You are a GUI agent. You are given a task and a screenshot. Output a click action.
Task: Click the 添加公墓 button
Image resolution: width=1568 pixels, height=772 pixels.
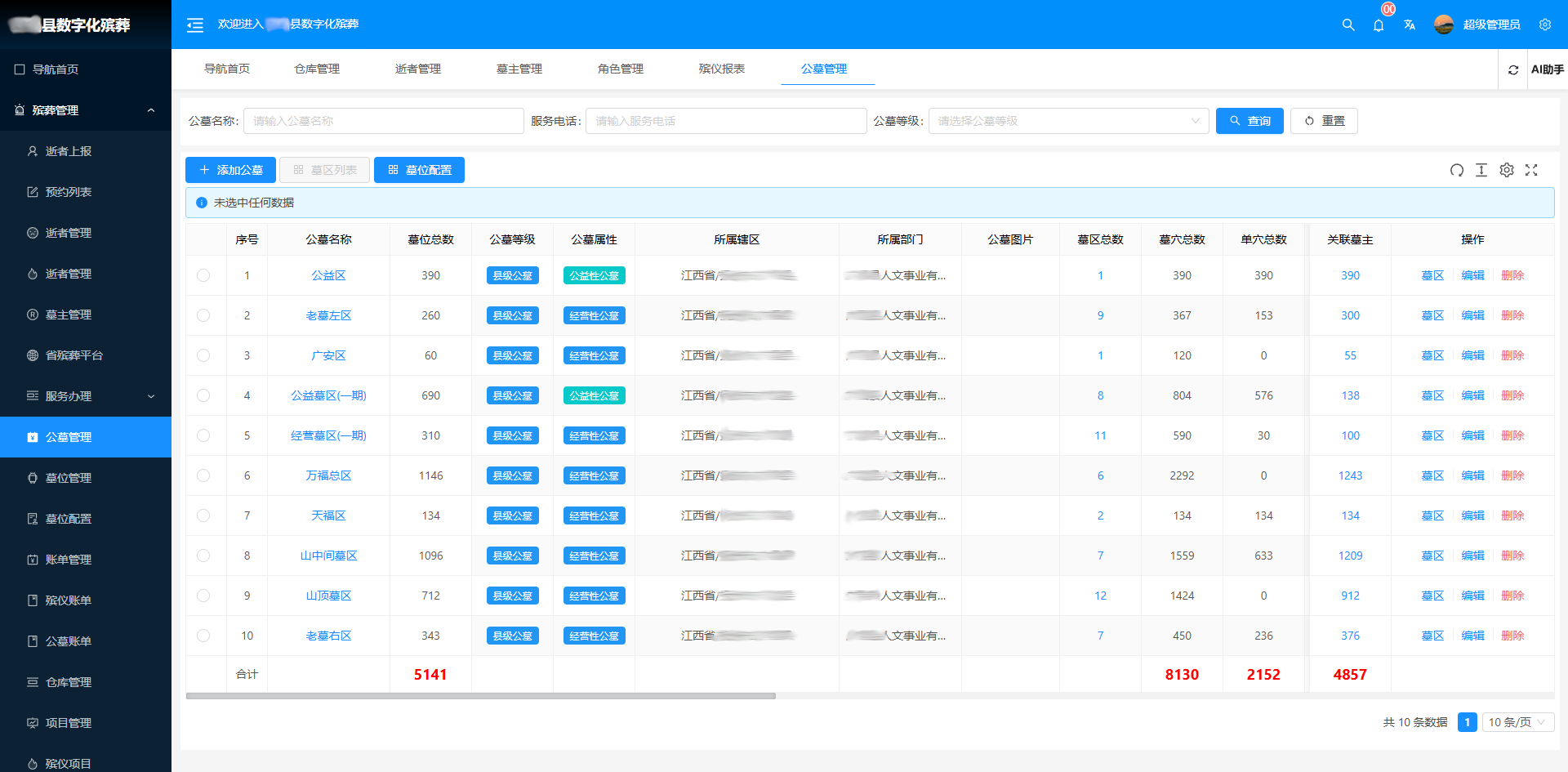pyautogui.click(x=230, y=170)
